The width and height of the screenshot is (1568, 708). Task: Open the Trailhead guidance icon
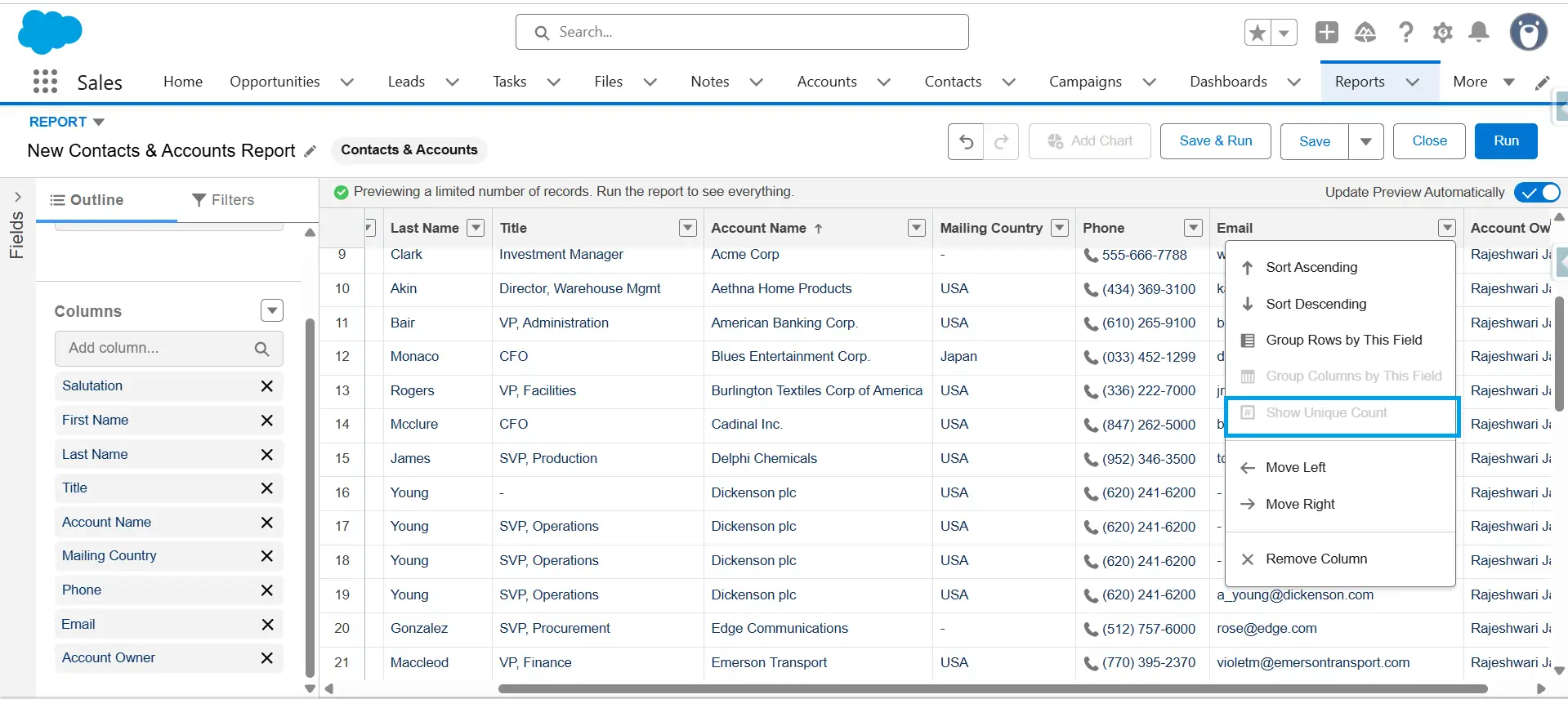pyautogui.click(x=1365, y=32)
